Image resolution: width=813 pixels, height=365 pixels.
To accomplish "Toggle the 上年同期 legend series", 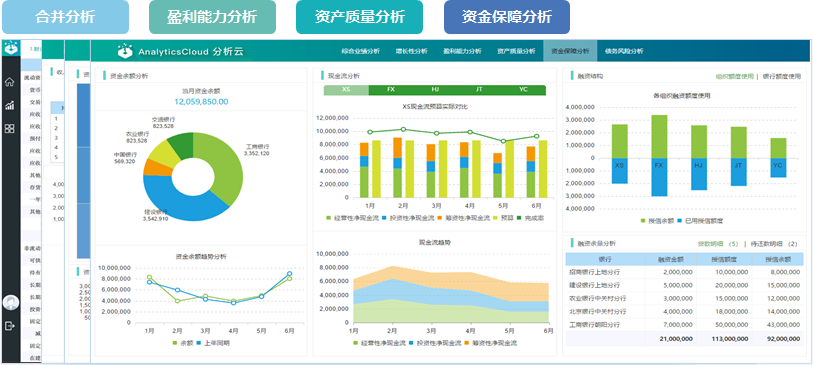I will click(x=214, y=343).
